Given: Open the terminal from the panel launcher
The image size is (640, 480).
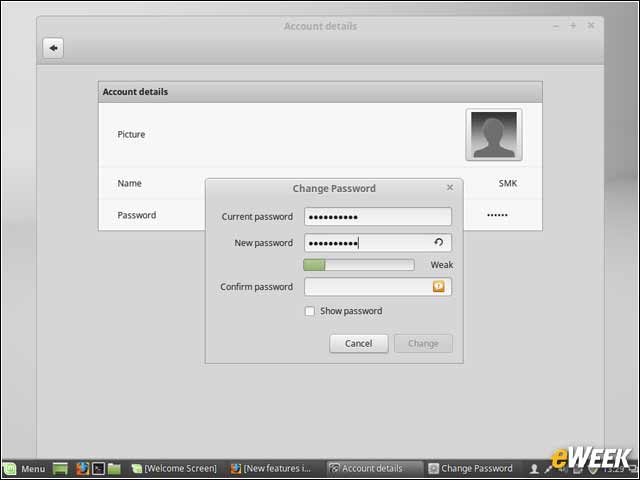Looking at the screenshot, I should [x=98, y=469].
